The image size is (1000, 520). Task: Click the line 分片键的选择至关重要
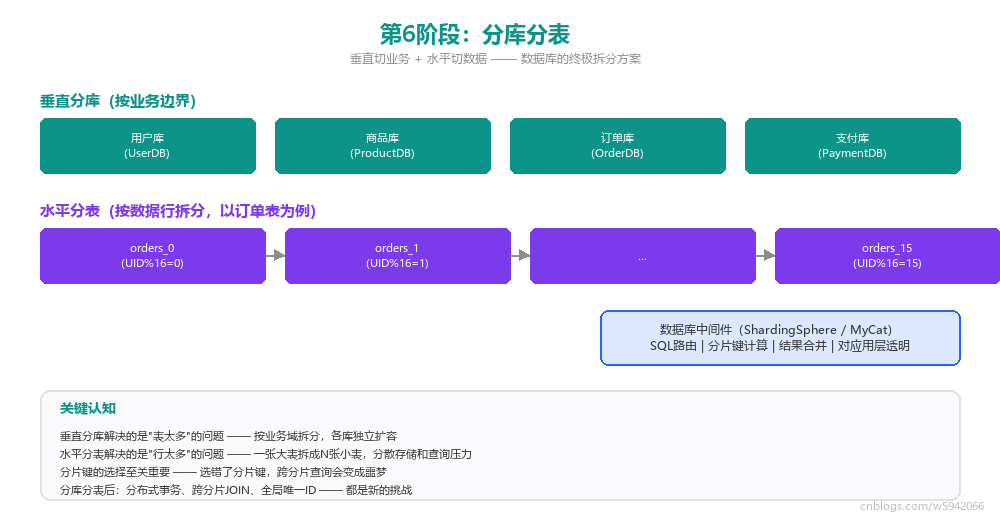click(223, 472)
